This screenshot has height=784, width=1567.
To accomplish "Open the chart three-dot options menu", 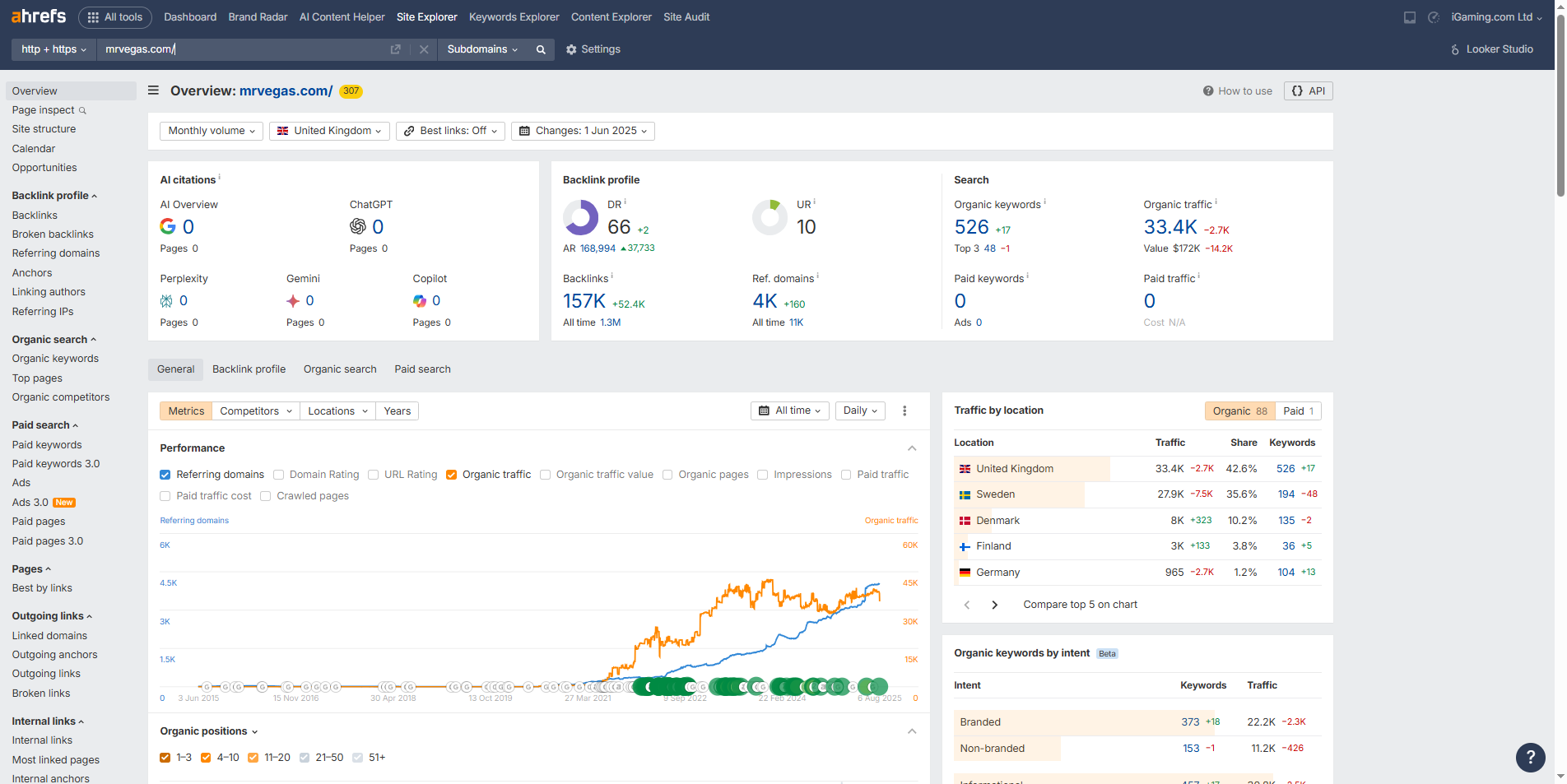I will 904,411.
